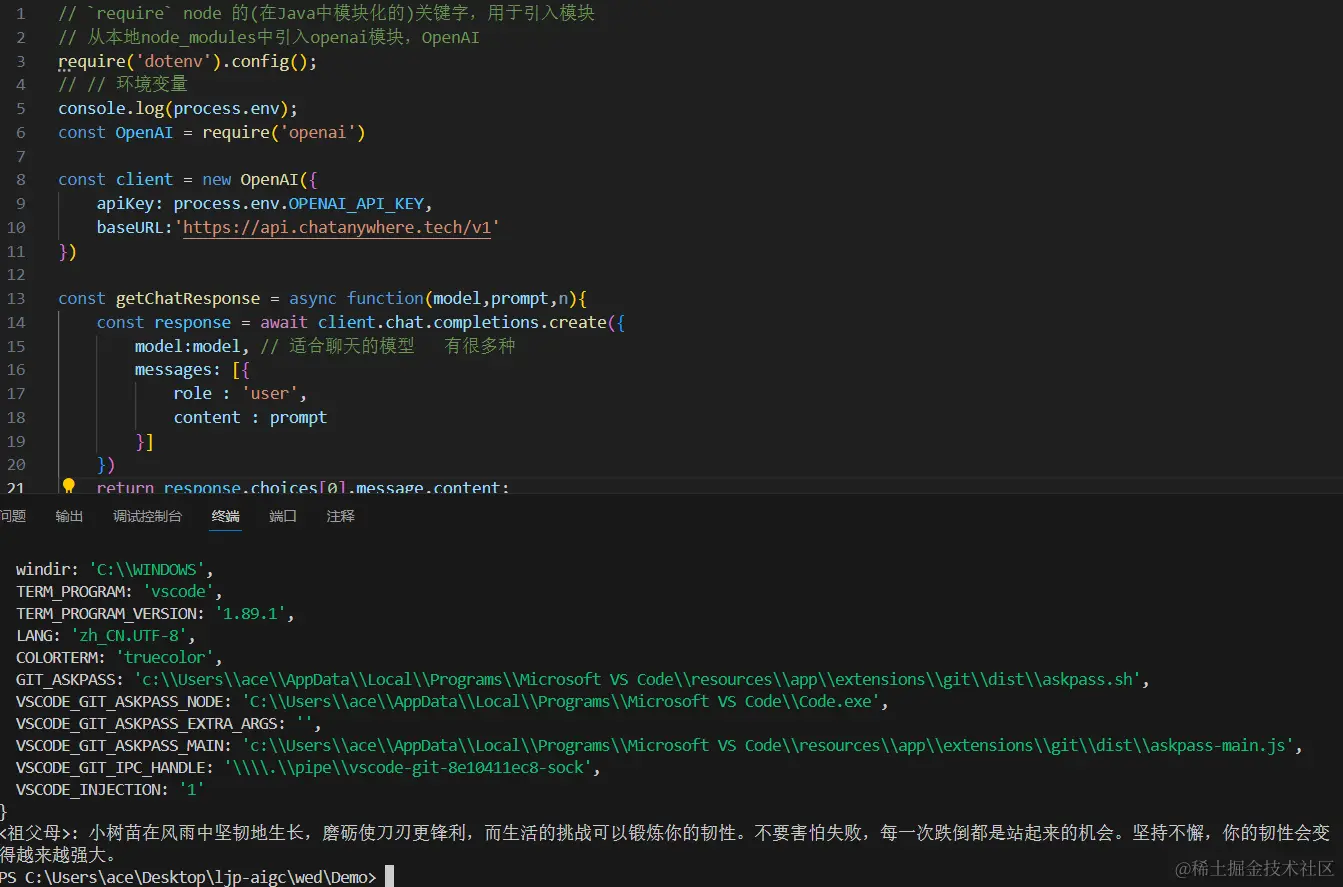Click the 环境变量 comment on line 4

(x=123, y=84)
